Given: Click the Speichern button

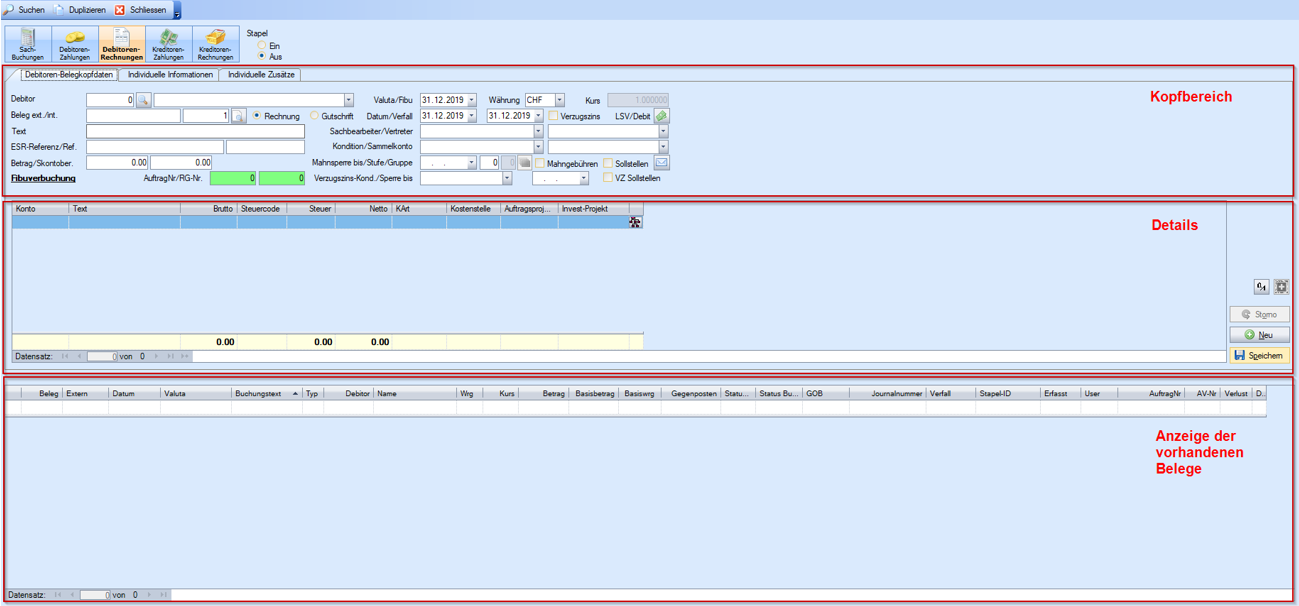Looking at the screenshot, I should point(1259,355).
